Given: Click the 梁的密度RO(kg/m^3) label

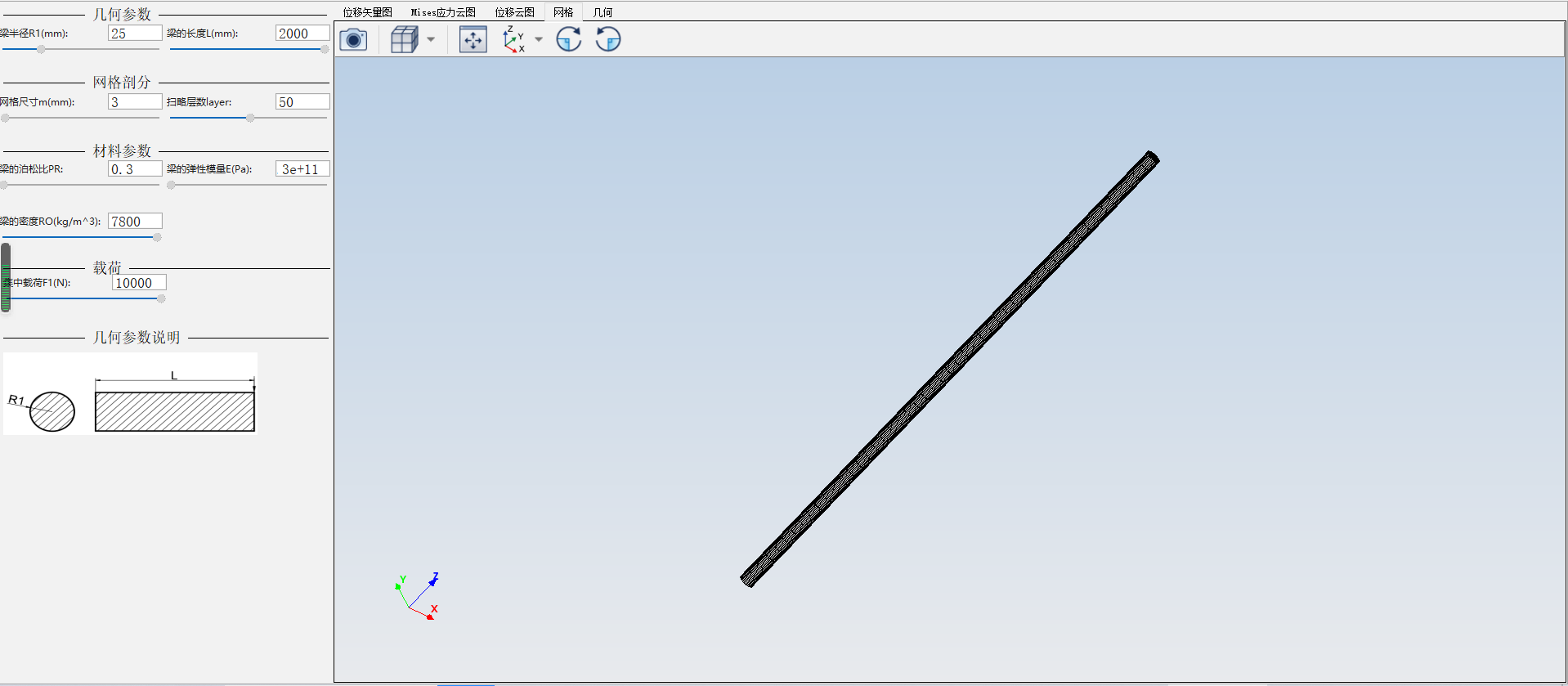Looking at the screenshot, I should (50, 222).
